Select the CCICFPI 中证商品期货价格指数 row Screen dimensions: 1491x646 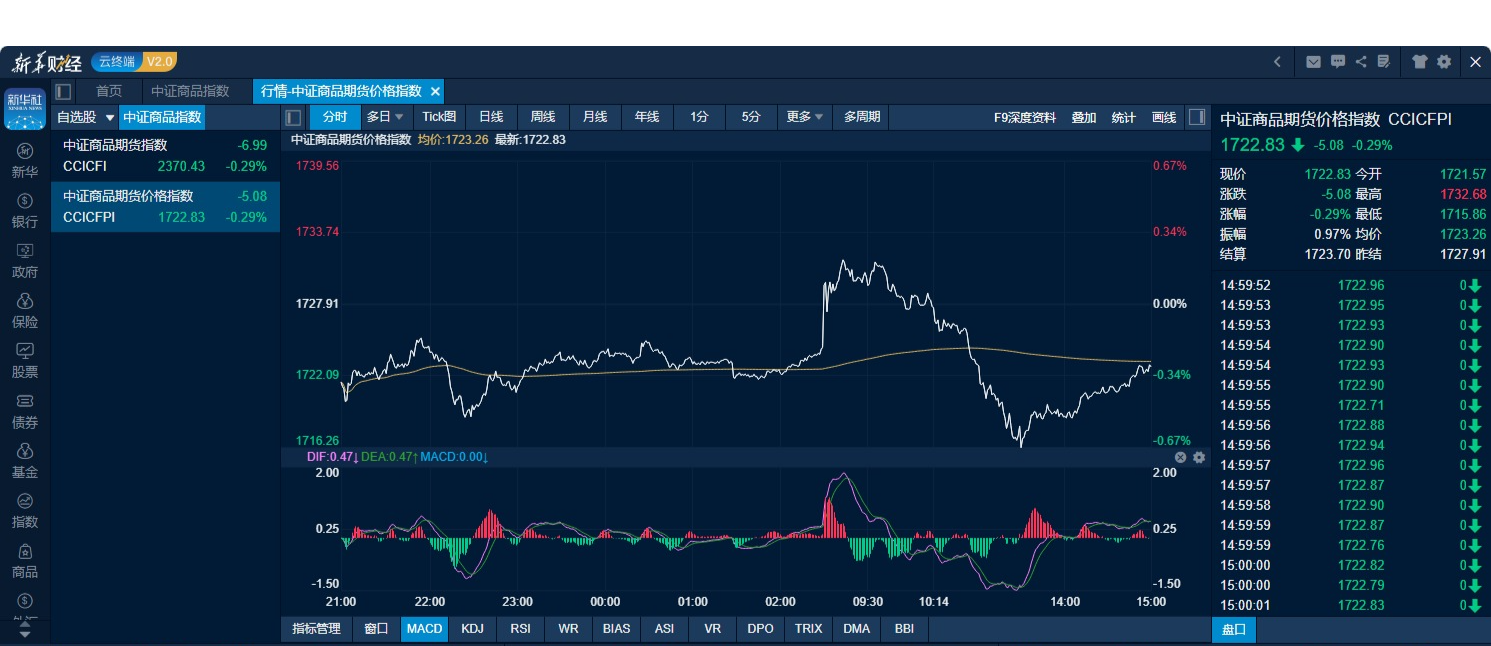coord(165,207)
